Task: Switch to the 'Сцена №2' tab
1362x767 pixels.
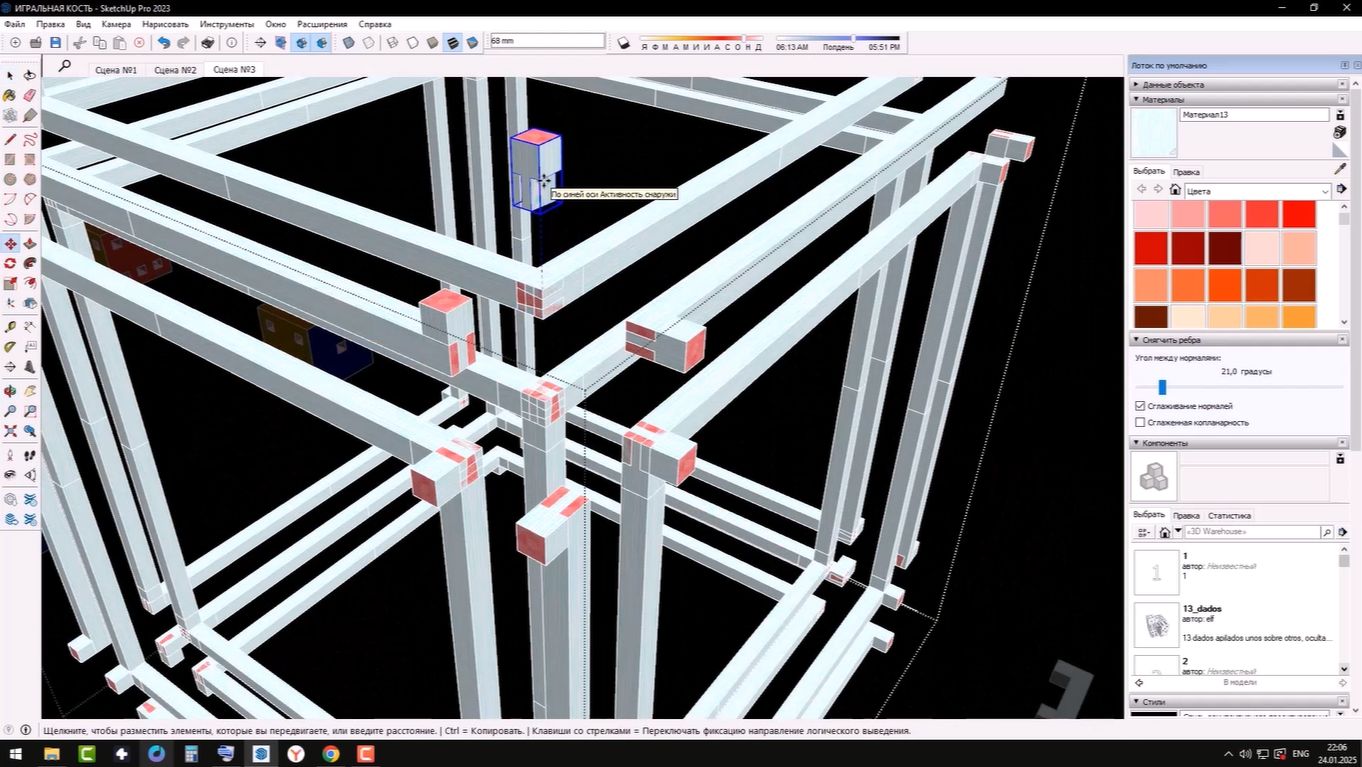Action: point(174,70)
